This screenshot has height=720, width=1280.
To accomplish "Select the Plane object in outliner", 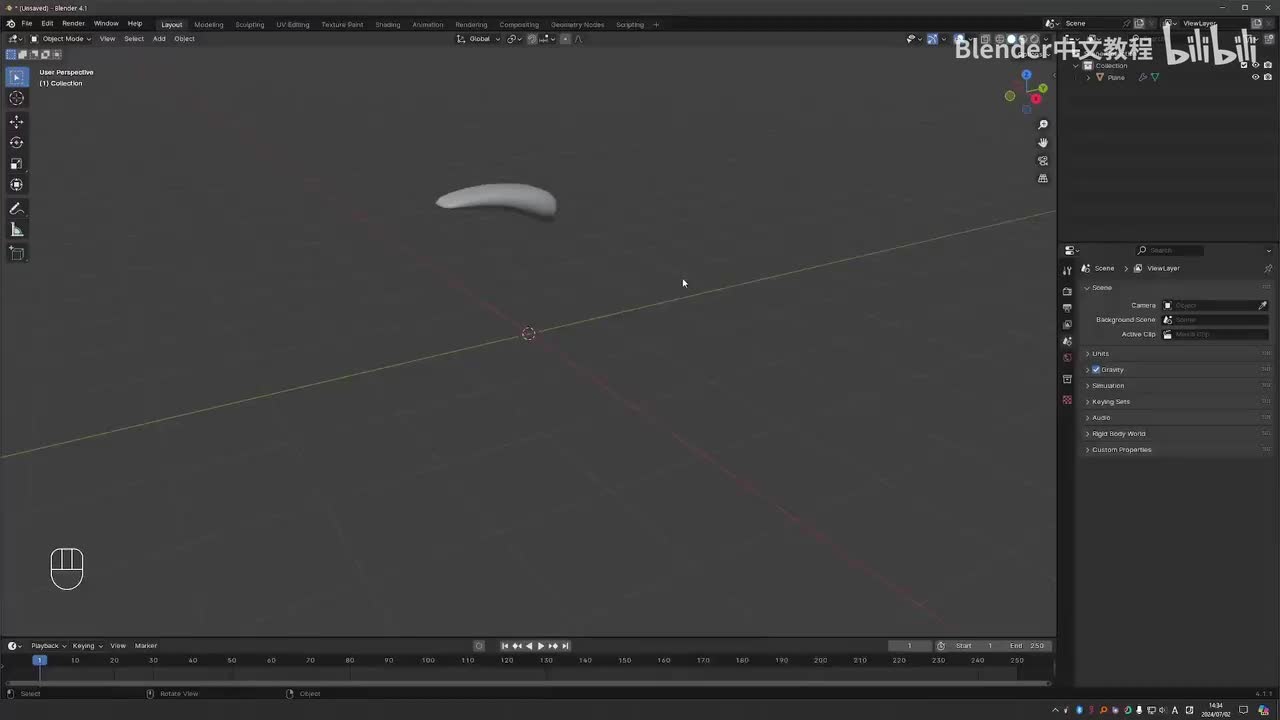I will pos(1116,77).
